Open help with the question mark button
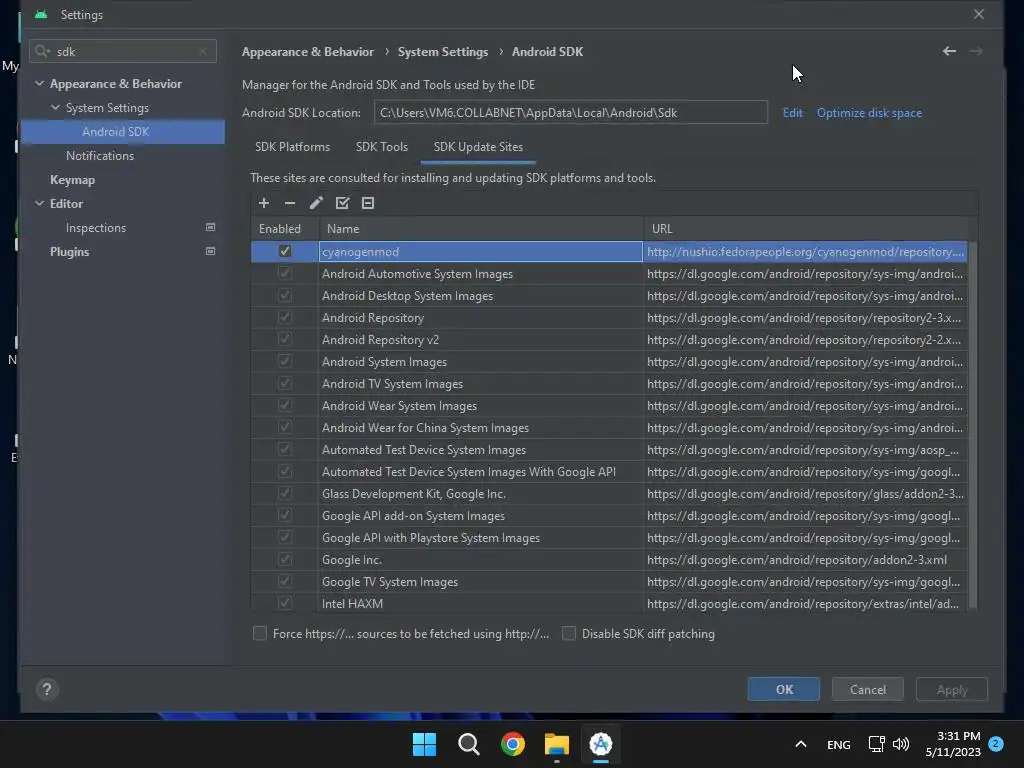Viewport: 1024px width, 768px height. (47, 689)
